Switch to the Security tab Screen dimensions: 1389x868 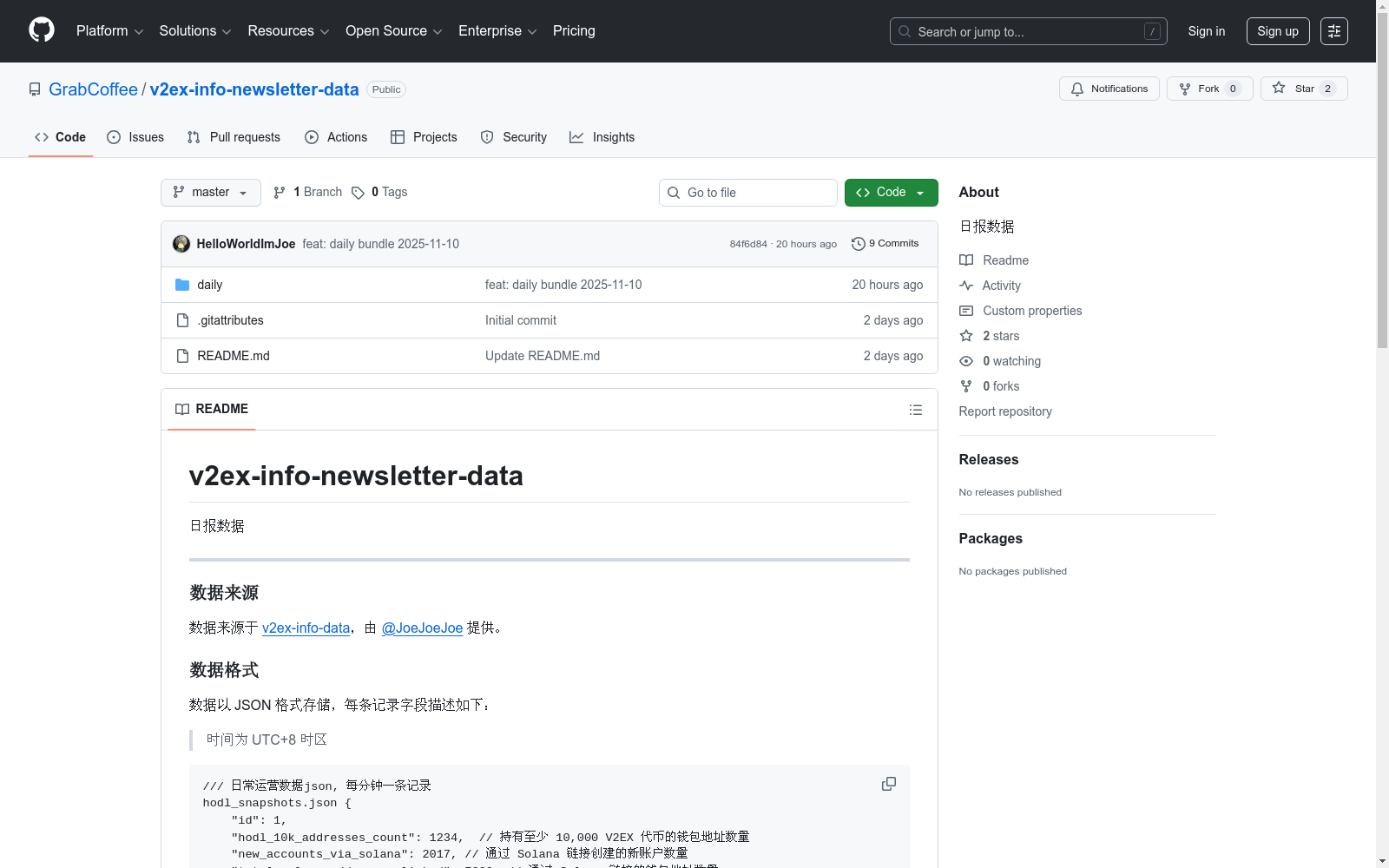(x=514, y=137)
